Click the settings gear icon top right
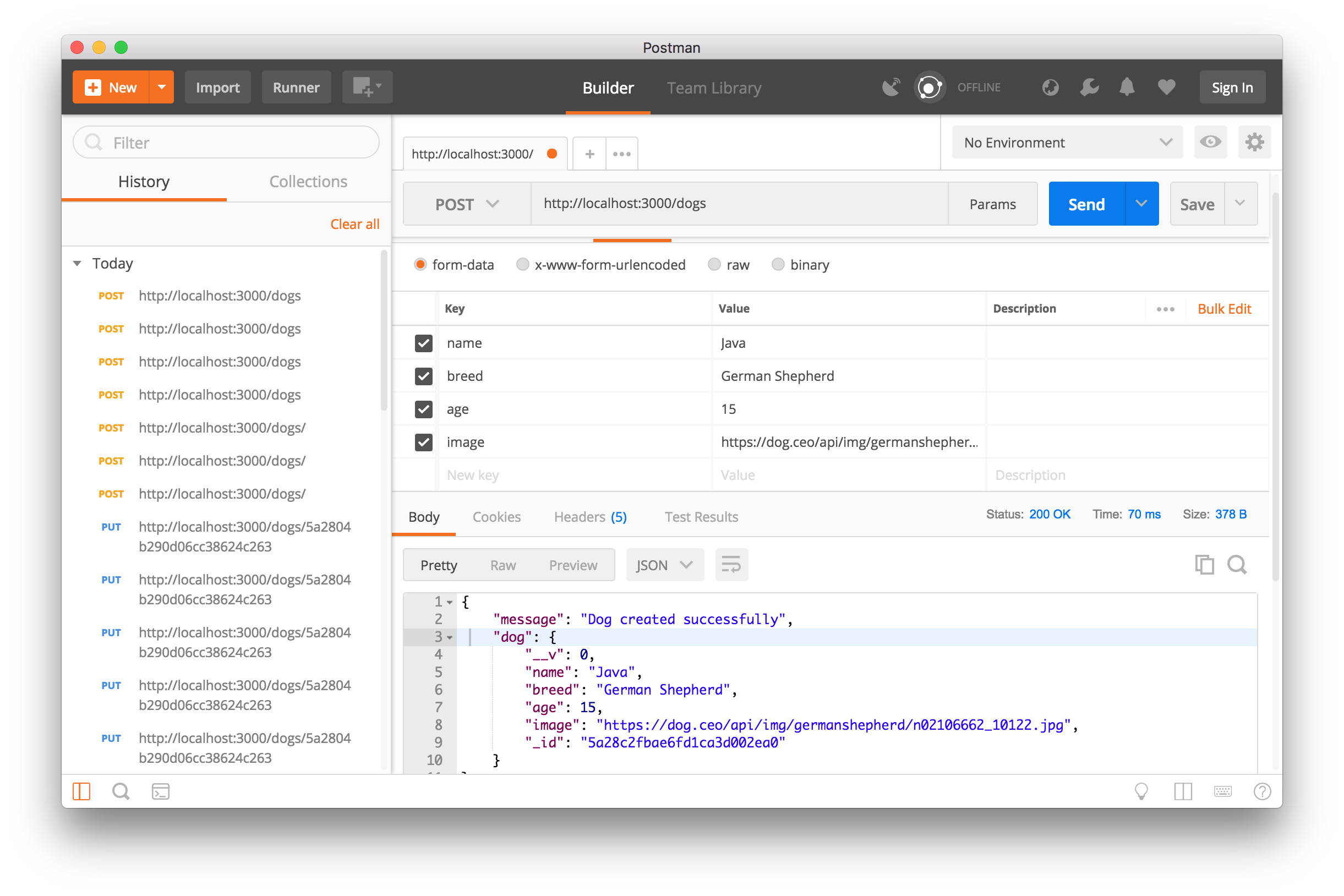This screenshot has height=896, width=1344. tap(1254, 142)
